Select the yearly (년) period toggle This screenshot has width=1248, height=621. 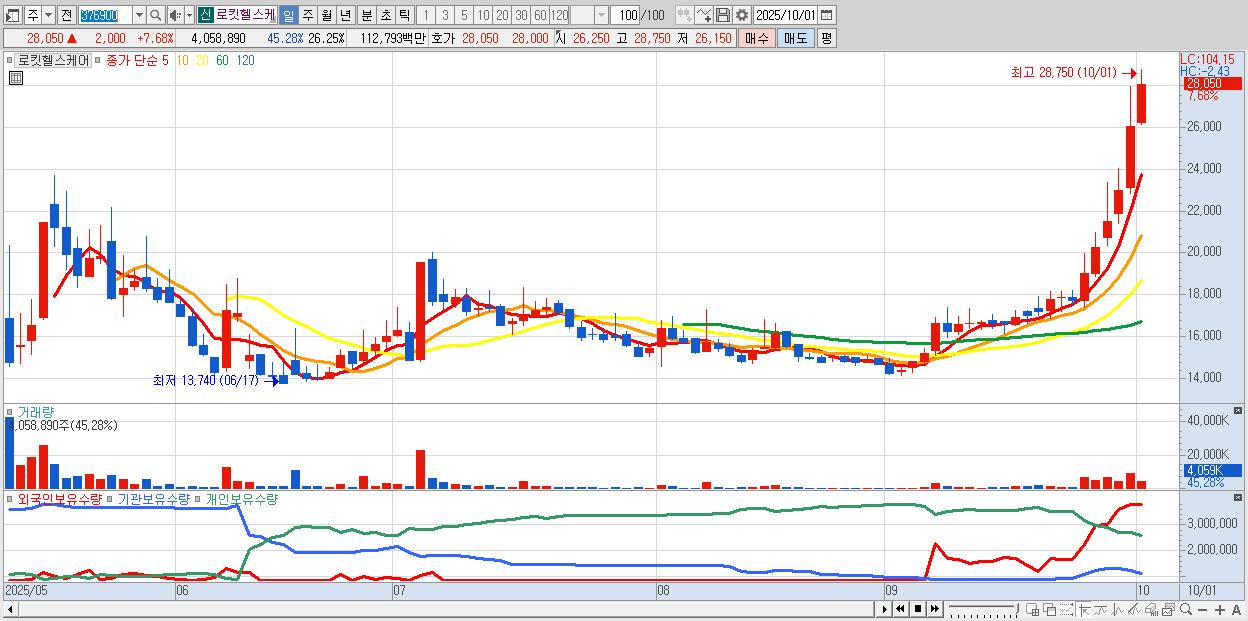(345, 15)
